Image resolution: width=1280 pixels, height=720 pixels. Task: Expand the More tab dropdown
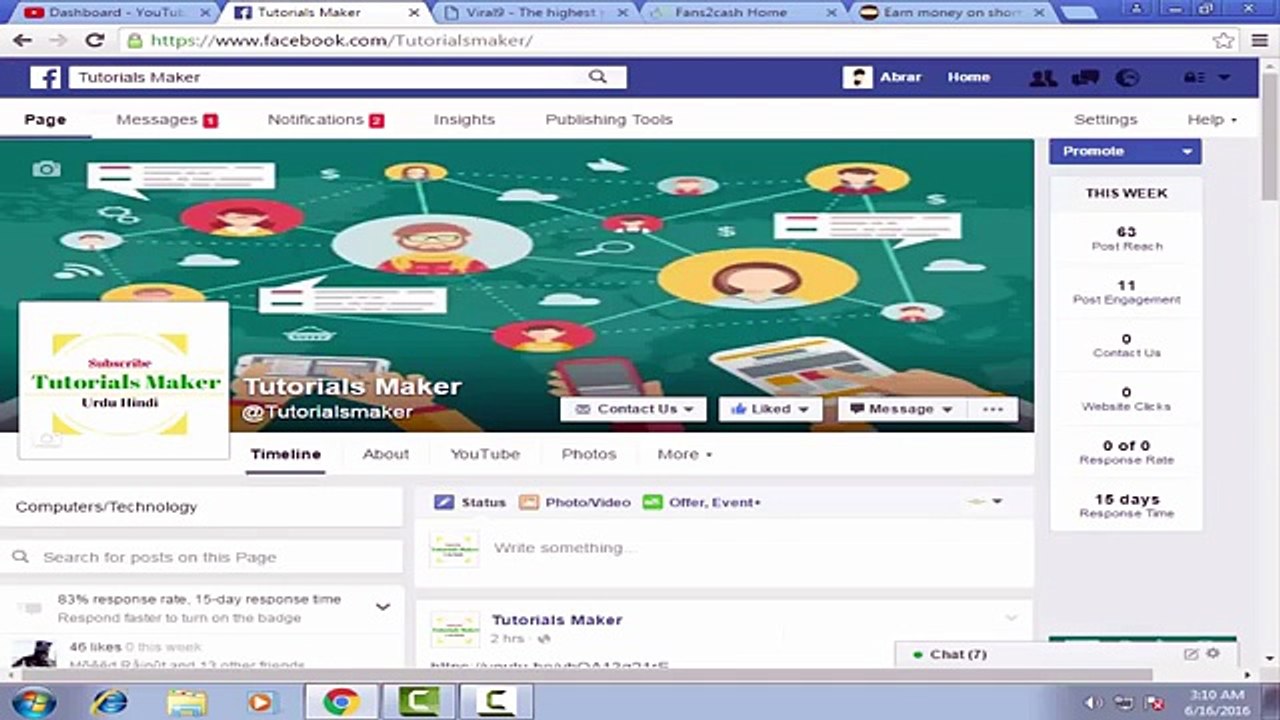[x=685, y=454]
